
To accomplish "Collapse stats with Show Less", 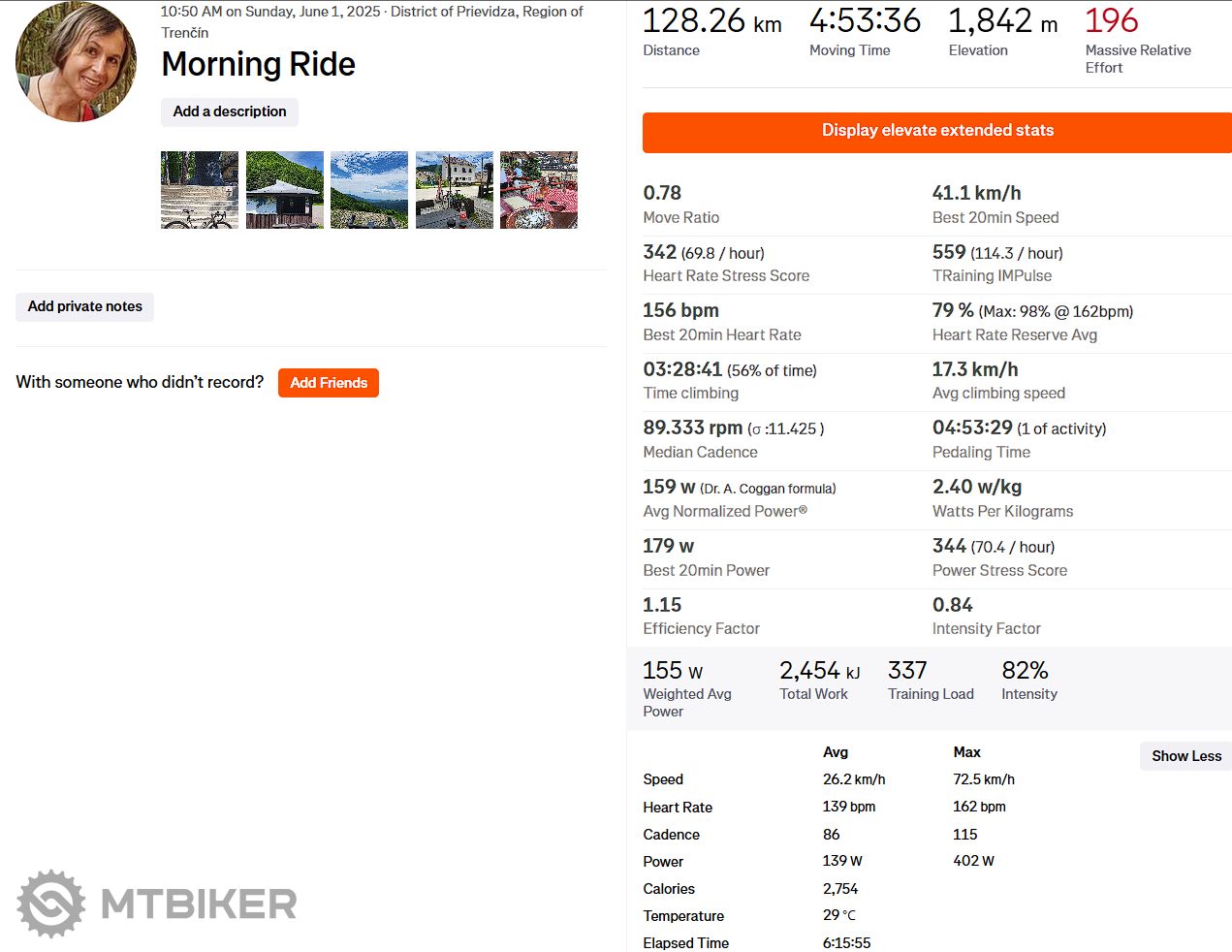I will coord(1185,756).
